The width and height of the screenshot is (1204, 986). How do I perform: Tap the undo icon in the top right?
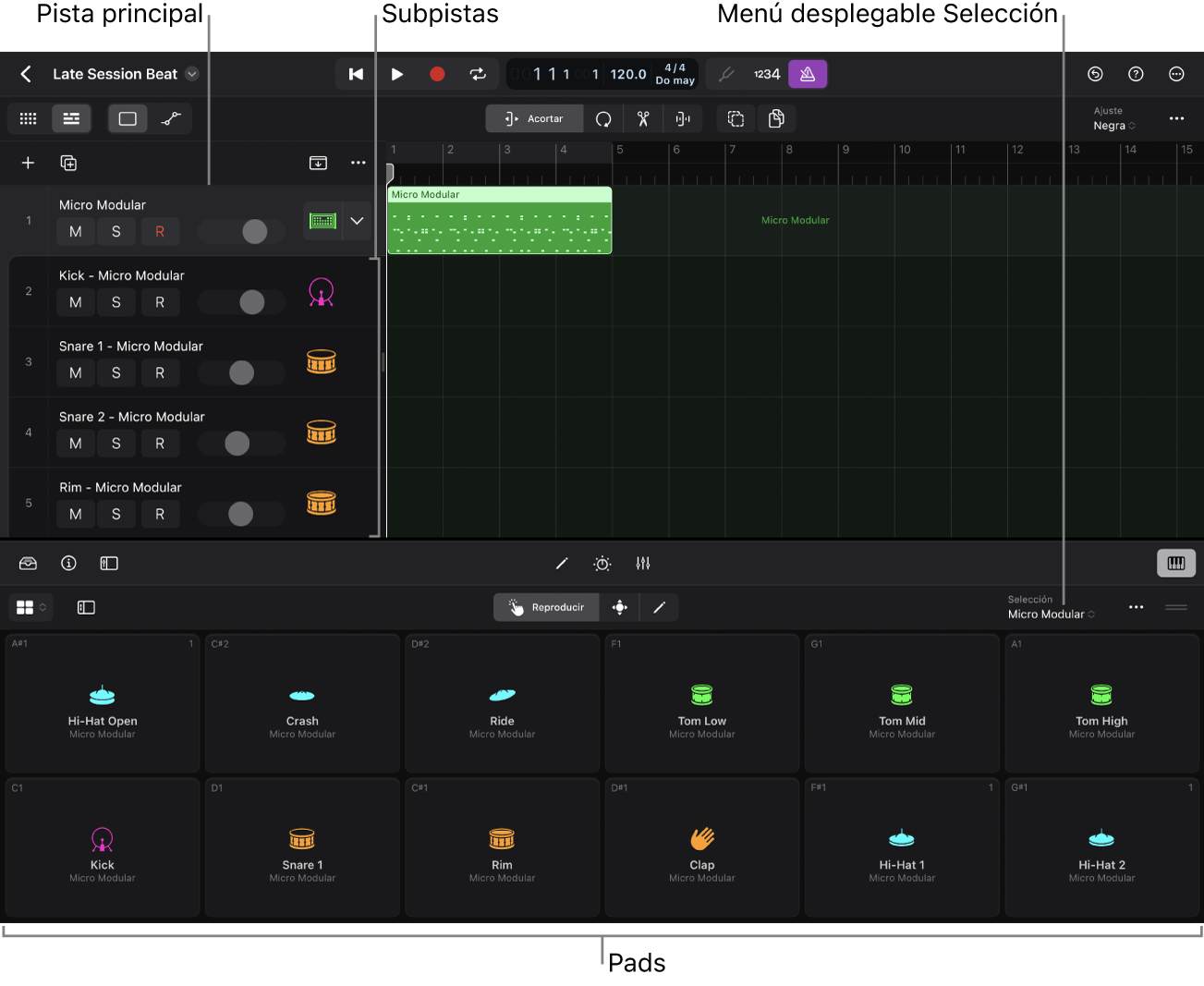click(1095, 74)
